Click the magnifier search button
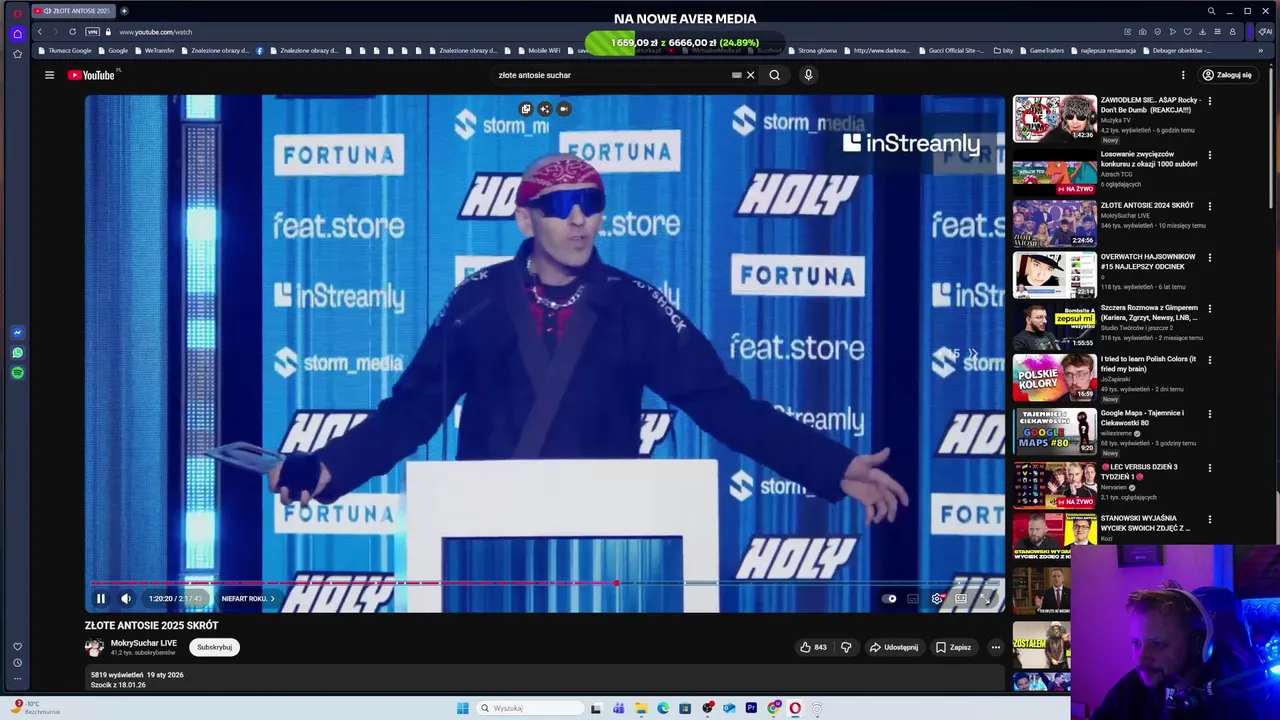The height and width of the screenshot is (720, 1280). (x=774, y=75)
